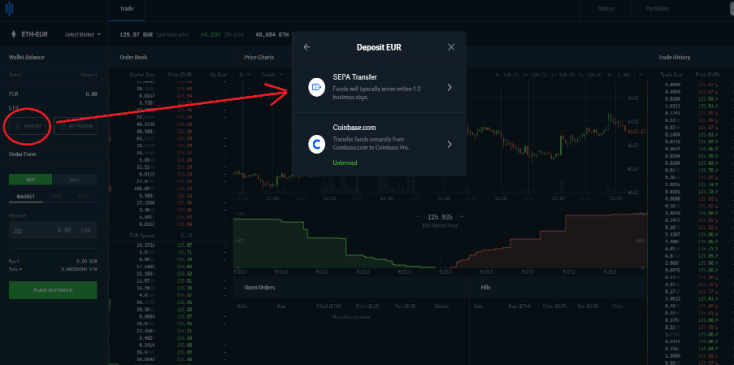Image resolution: width=734 pixels, height=365 pixels.
Task: Click the Deposit button
Action: point(29,126)
